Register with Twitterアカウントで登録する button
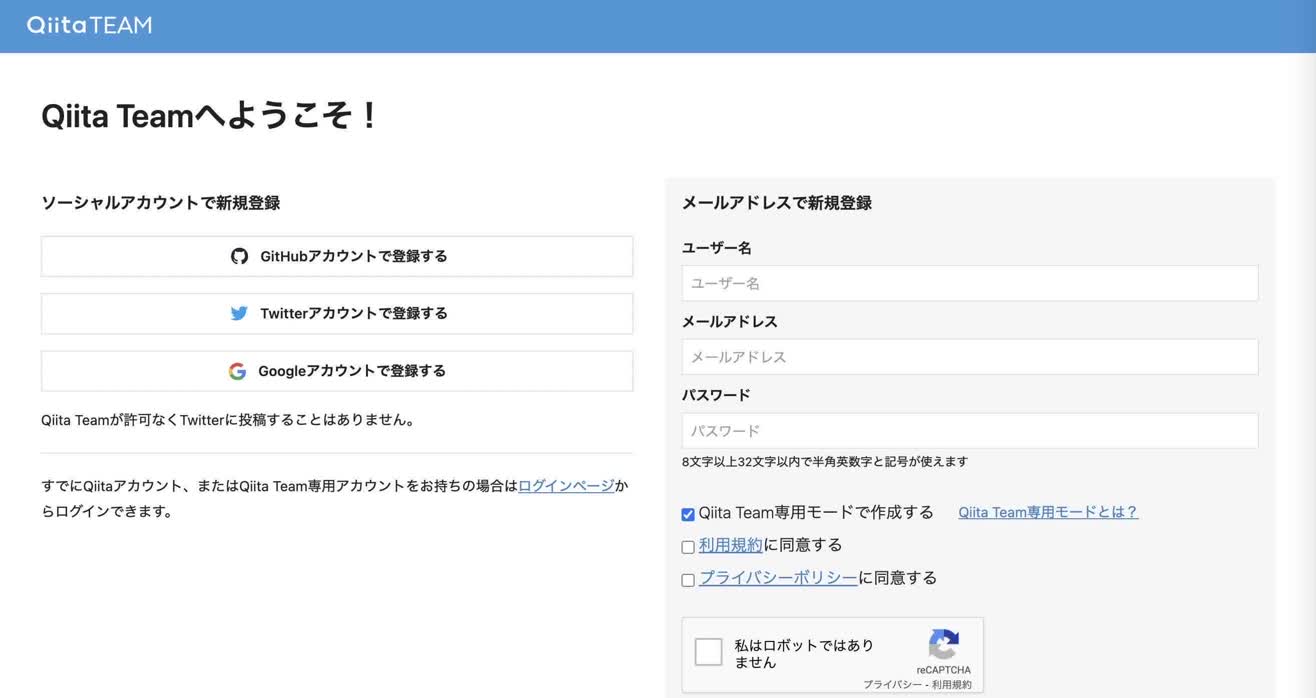The image size is (1316, 698). (337, 313)
